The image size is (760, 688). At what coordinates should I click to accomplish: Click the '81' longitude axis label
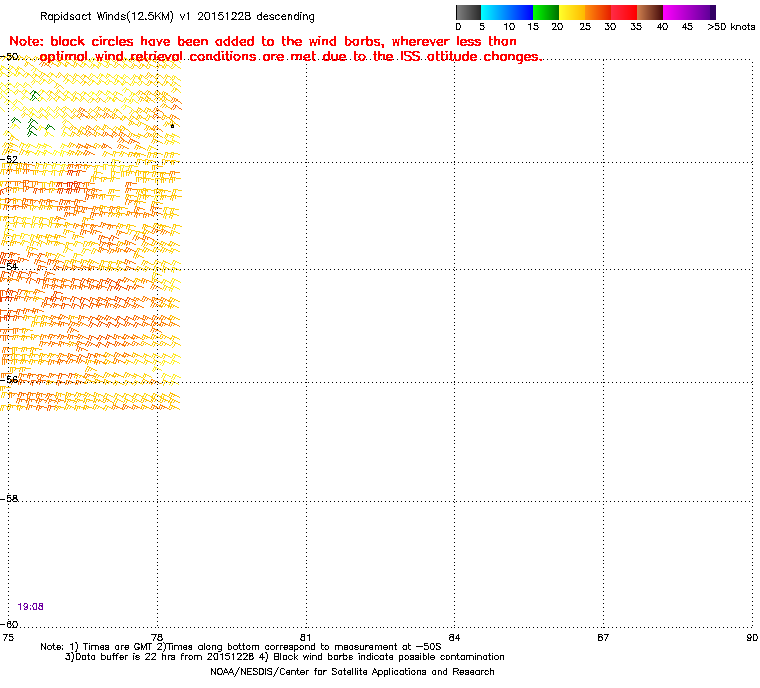pos(305,637)
